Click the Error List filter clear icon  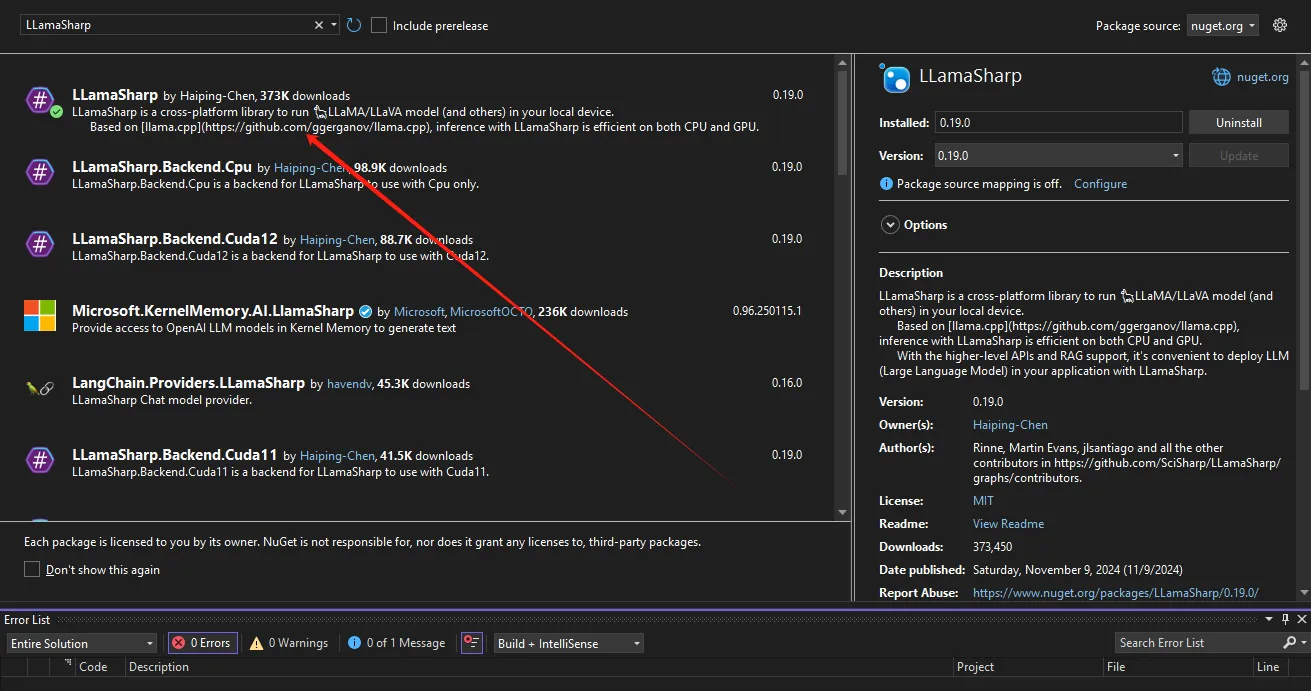tap(472, 643)
